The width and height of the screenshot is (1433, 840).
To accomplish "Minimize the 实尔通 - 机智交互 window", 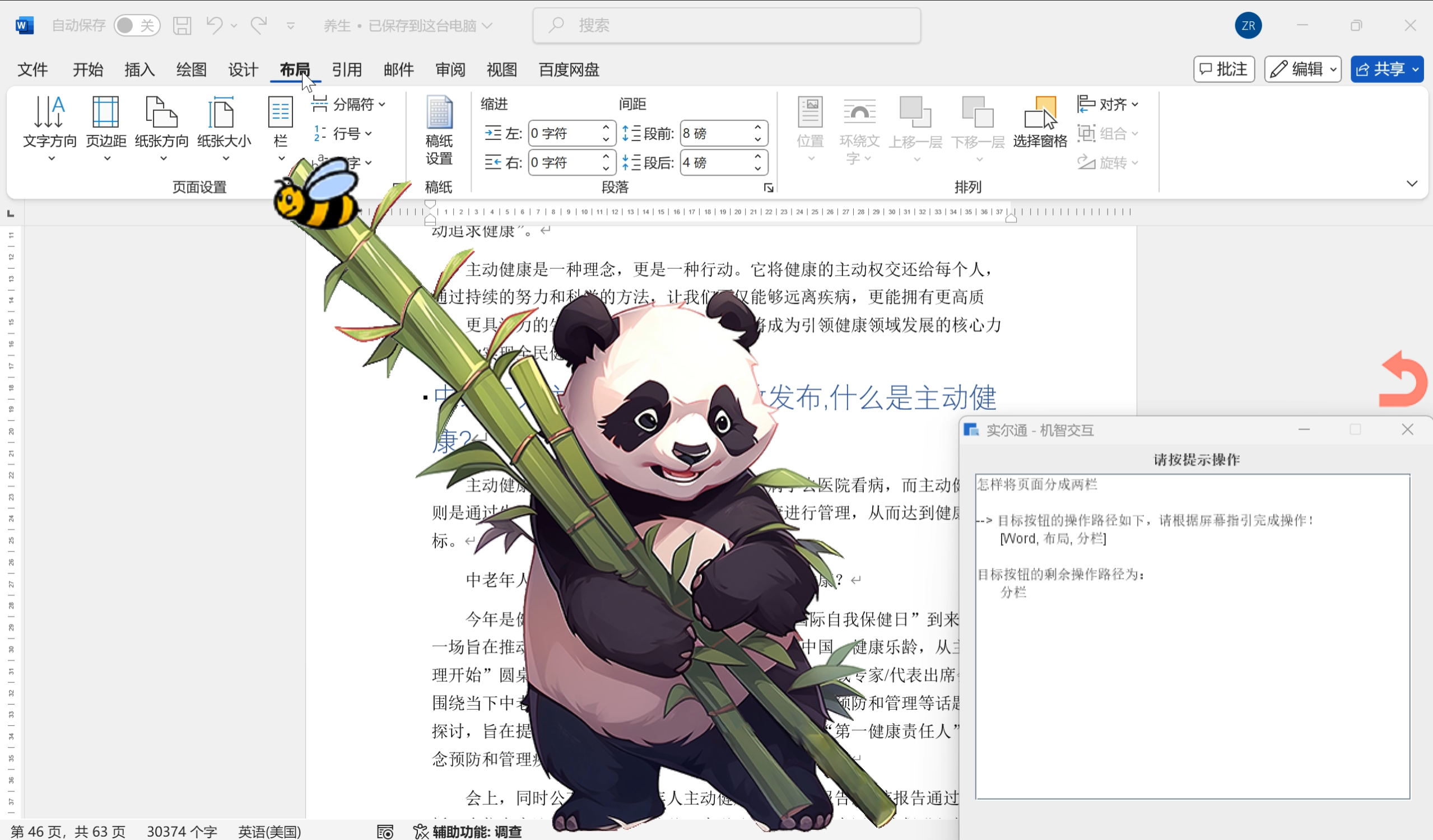I will pyautogui.click(x=1304, y=430).
